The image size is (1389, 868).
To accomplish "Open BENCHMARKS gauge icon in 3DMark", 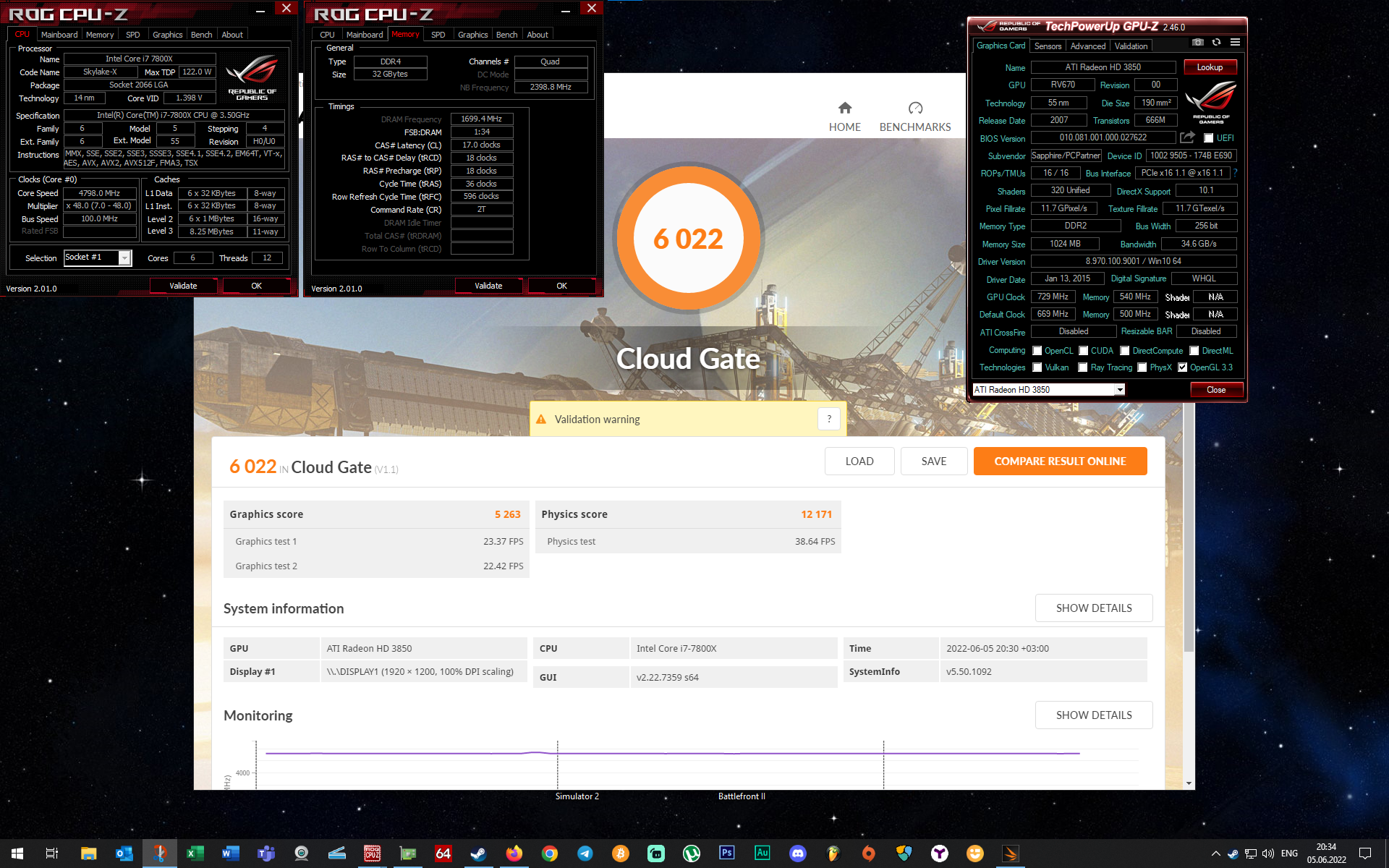I will [915, 108].
